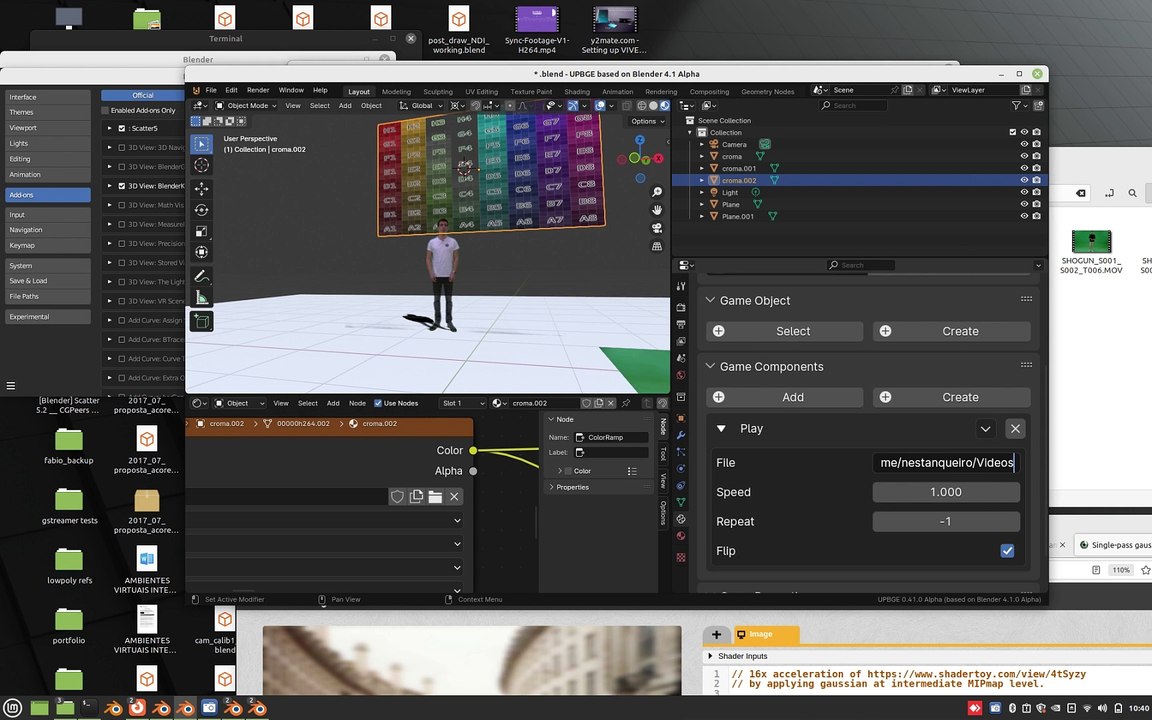Click the outliner Search field
Viewport: 1152px width, 720px height.
coord(853,106)
